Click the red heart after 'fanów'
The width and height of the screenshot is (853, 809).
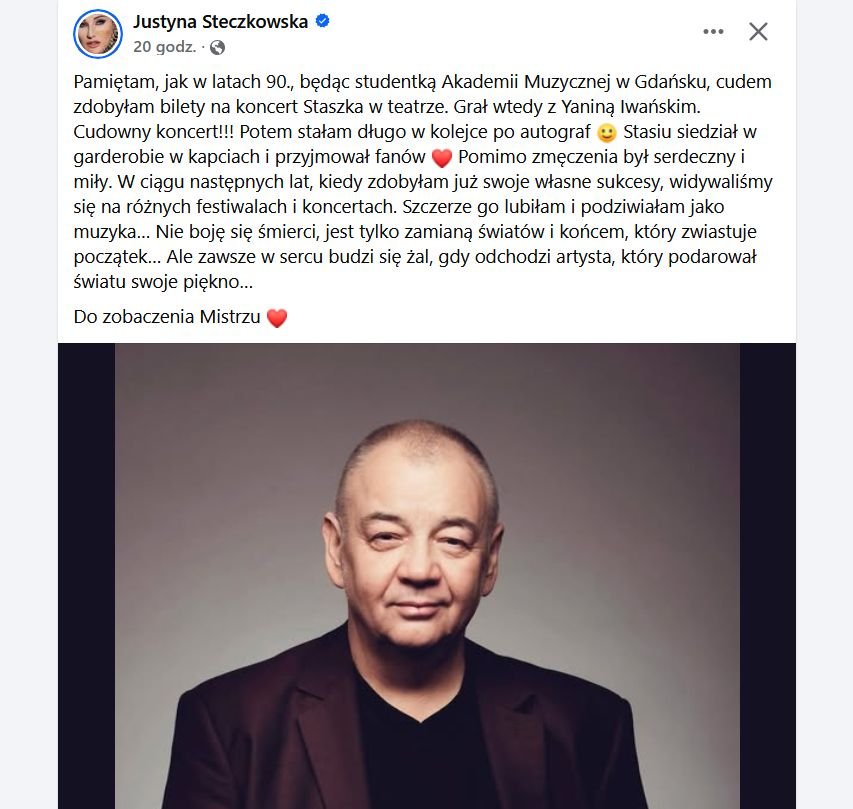pyautogui.click(x=441, y=158)
